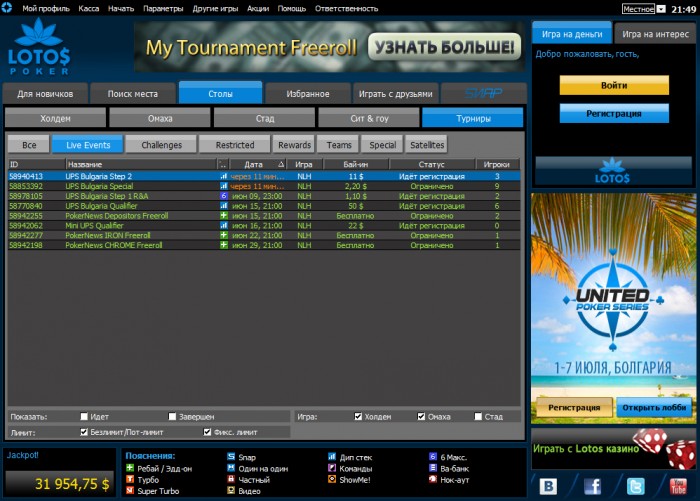Click the Ребай / Эдд-он legend icon
Image resolution: width=700 pixels, height=501 pixels.
click(130, 468)
